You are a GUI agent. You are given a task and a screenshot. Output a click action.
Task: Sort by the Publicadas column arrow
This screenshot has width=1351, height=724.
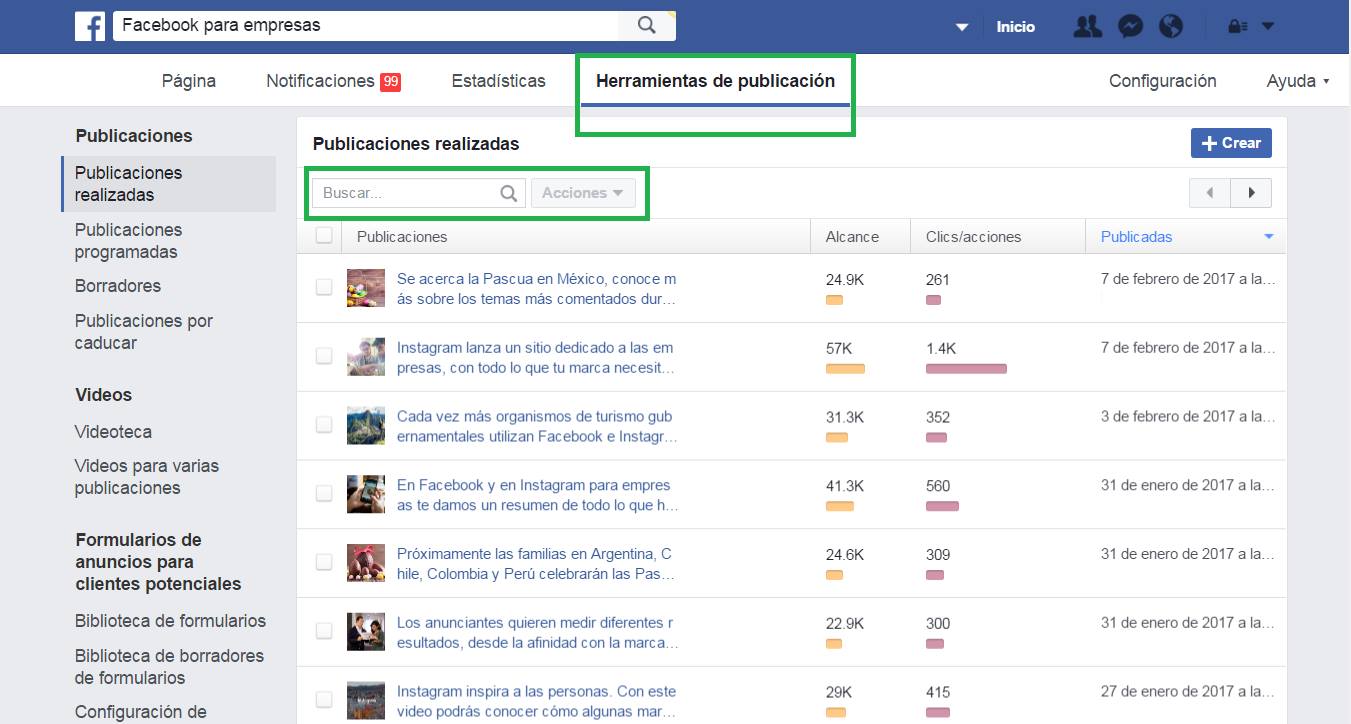point(1269,237)
